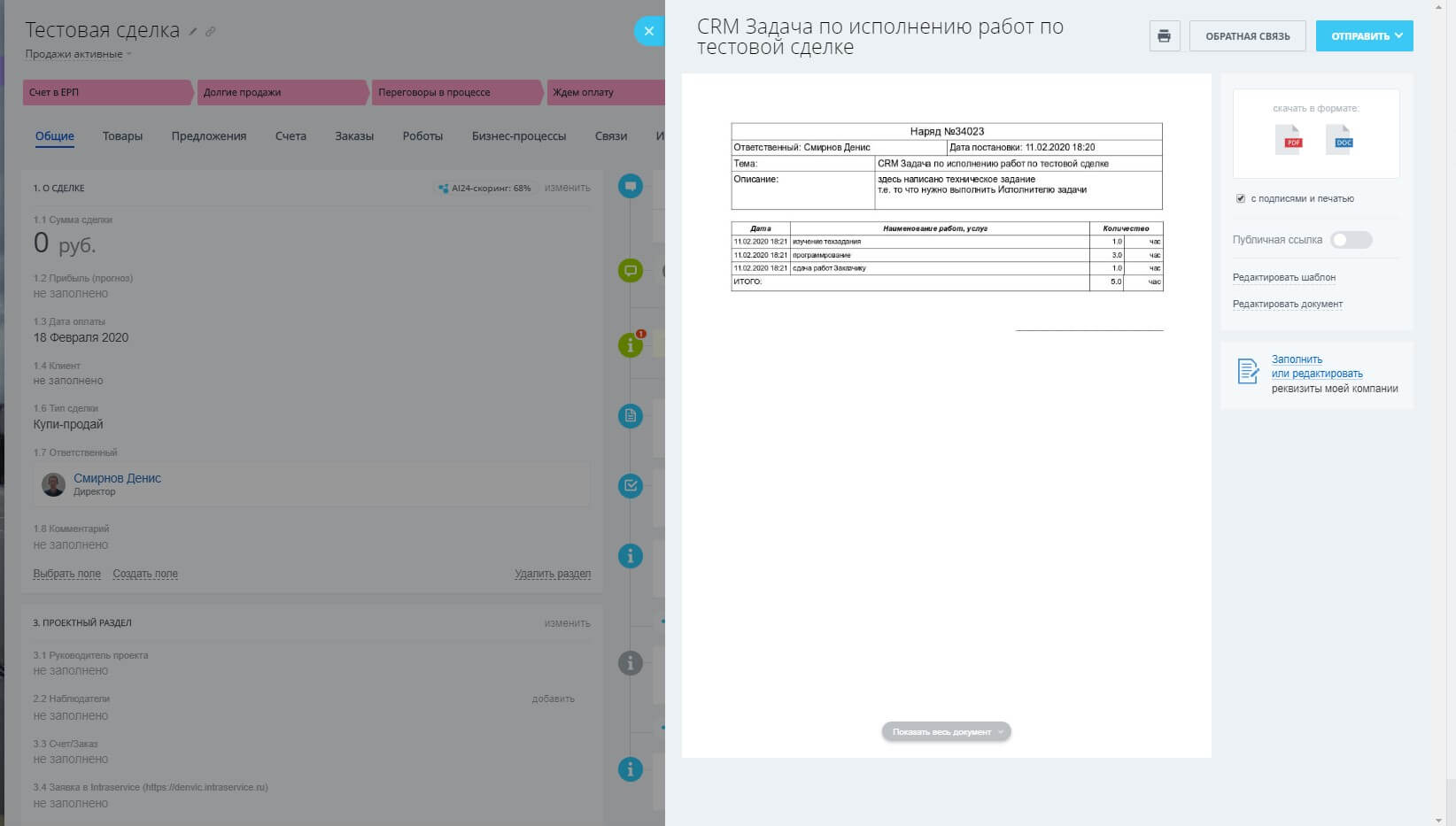Viewport: 1456px width, 826px height.
Task: Click the company requisites document icon
Action: pyautogui.click(x=1248, y=372)
